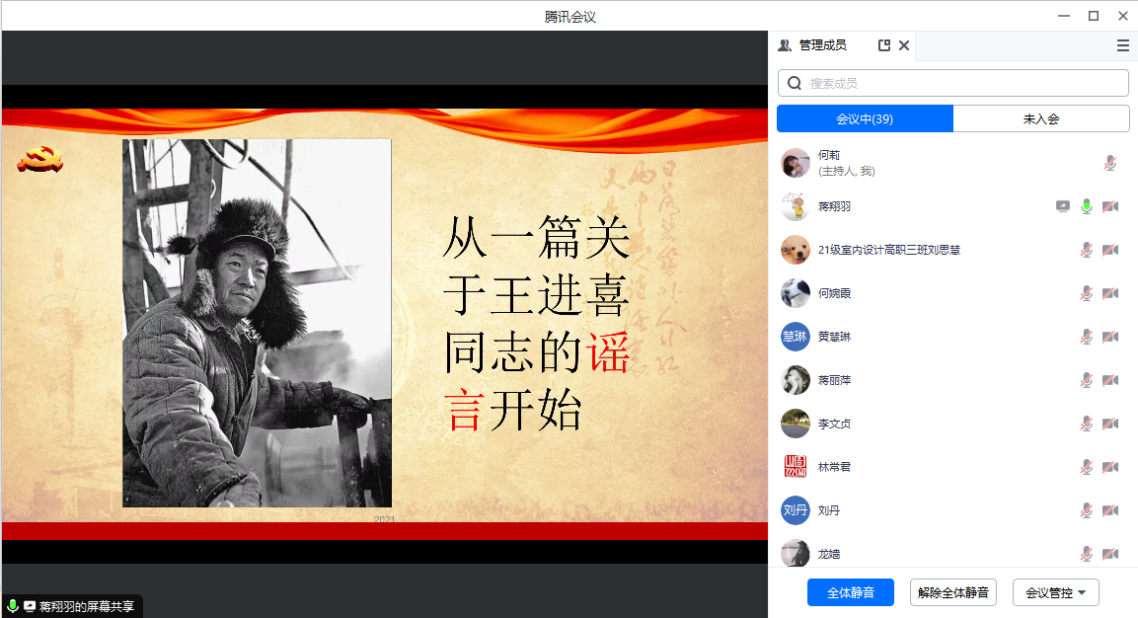
Task: Click 蒋翔羽's camera-off icon
Action: click(1110, 206)
